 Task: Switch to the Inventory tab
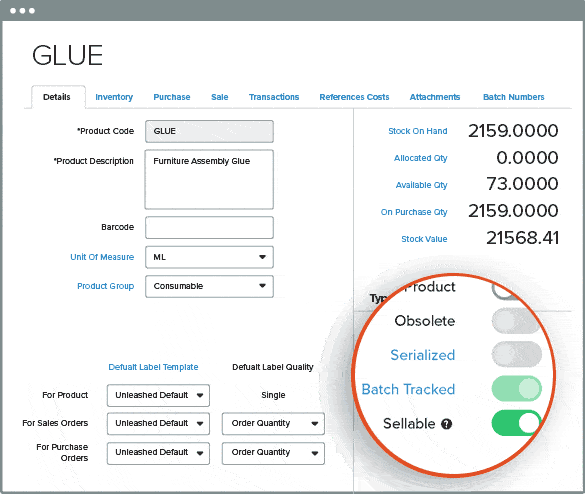click(114, 97)
